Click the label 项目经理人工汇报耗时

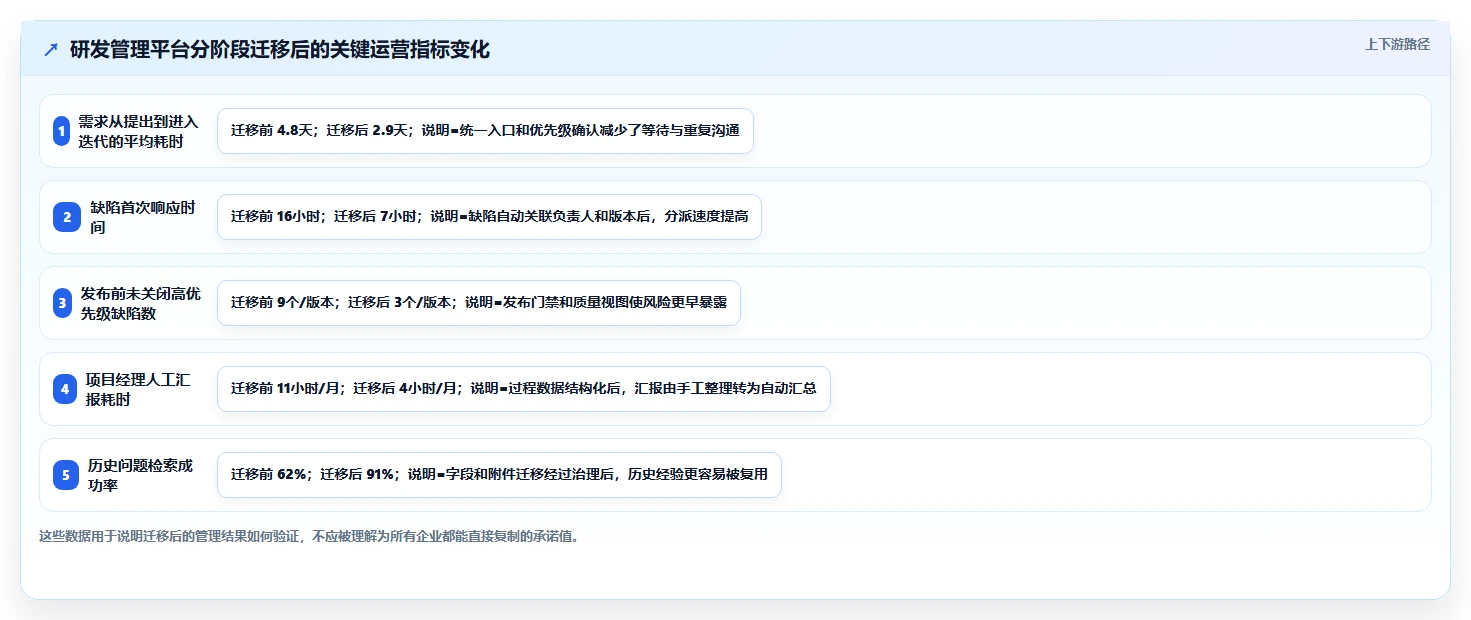[138, 389]
